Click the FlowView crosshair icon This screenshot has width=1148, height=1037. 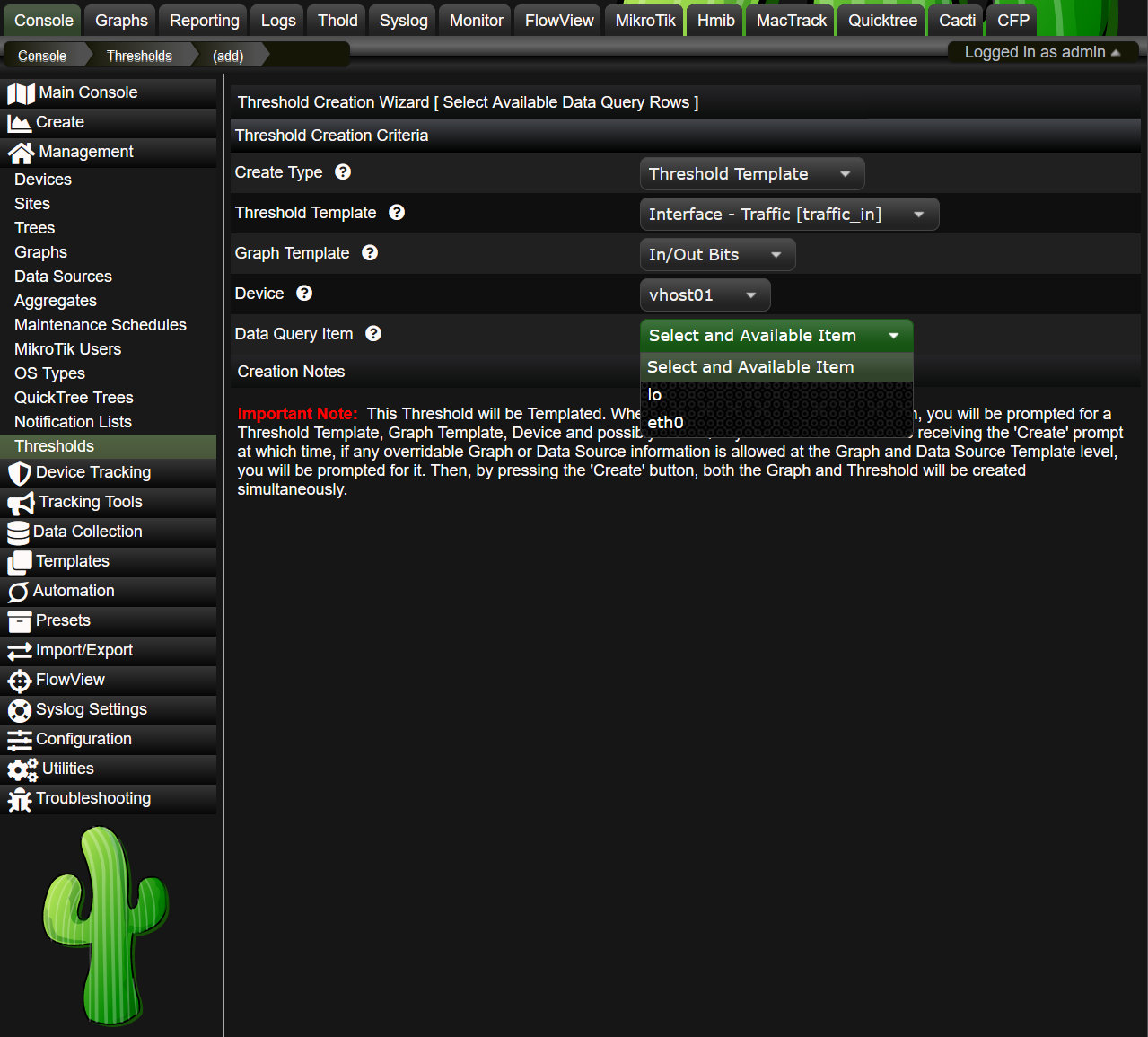pyautogui.click(x=20, y=681)
